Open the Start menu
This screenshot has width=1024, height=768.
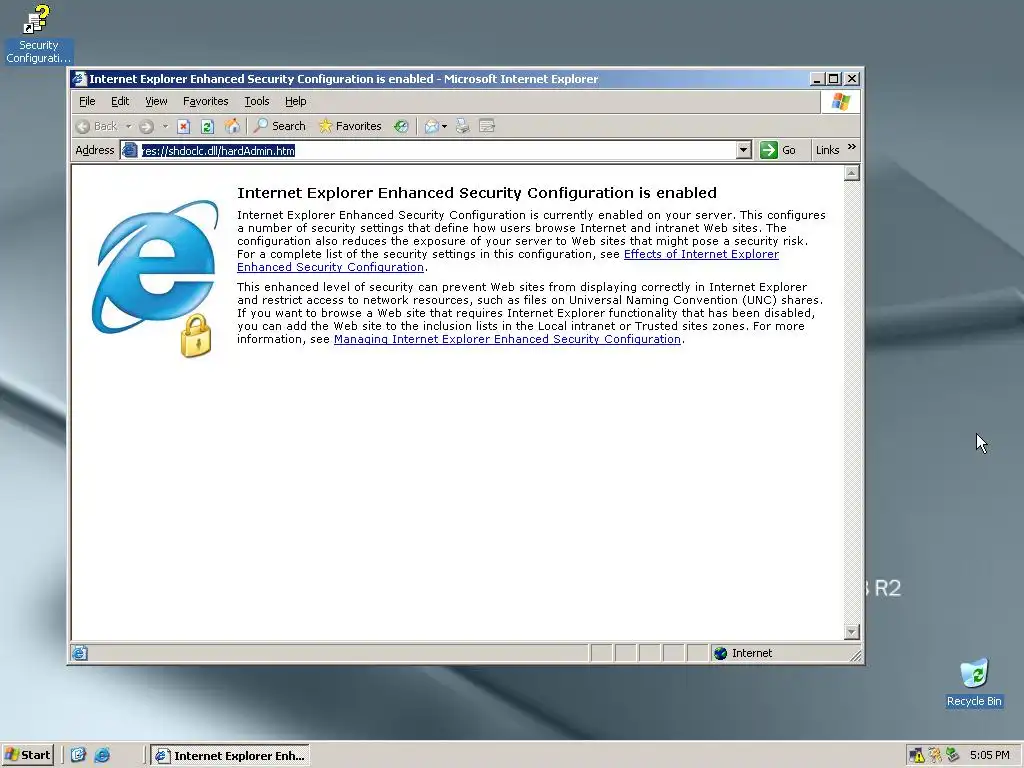click(28, 755)
